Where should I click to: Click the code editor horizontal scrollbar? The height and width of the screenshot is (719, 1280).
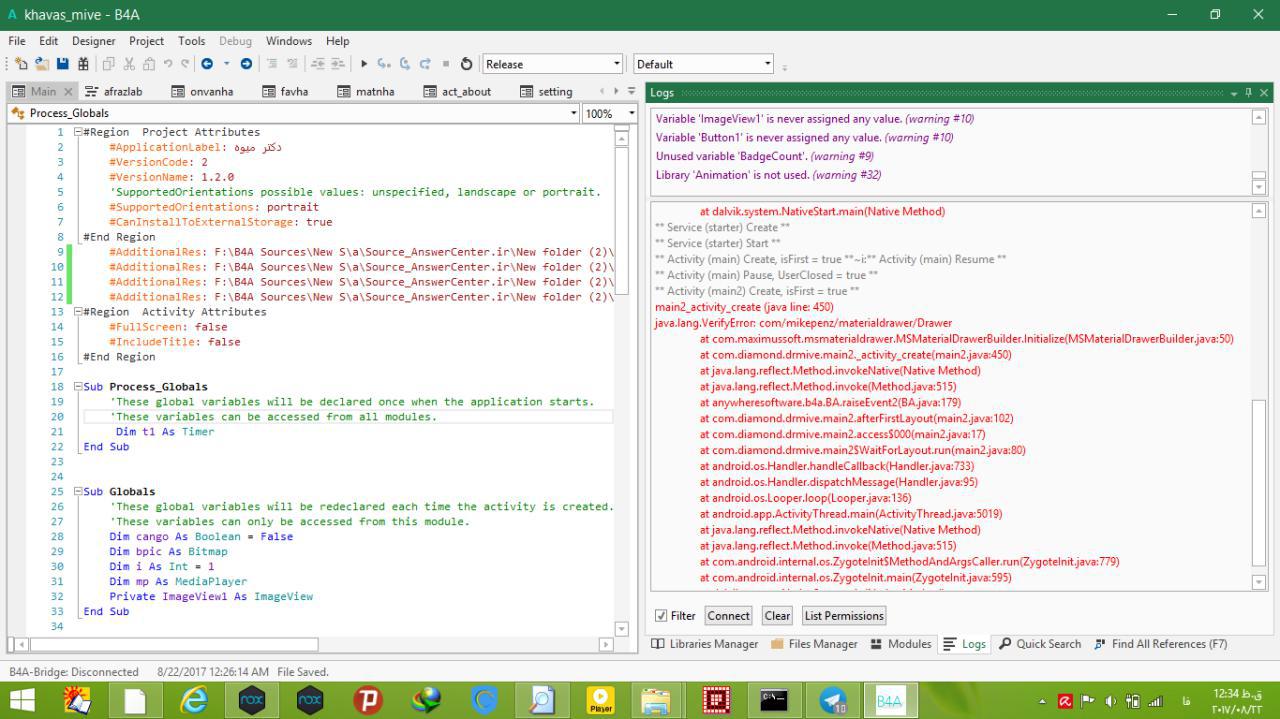pos(174,645)
